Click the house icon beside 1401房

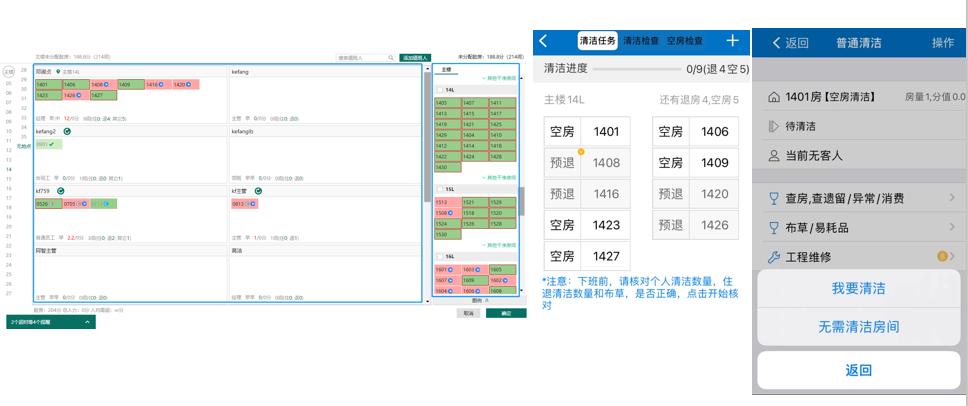(773, 97)
